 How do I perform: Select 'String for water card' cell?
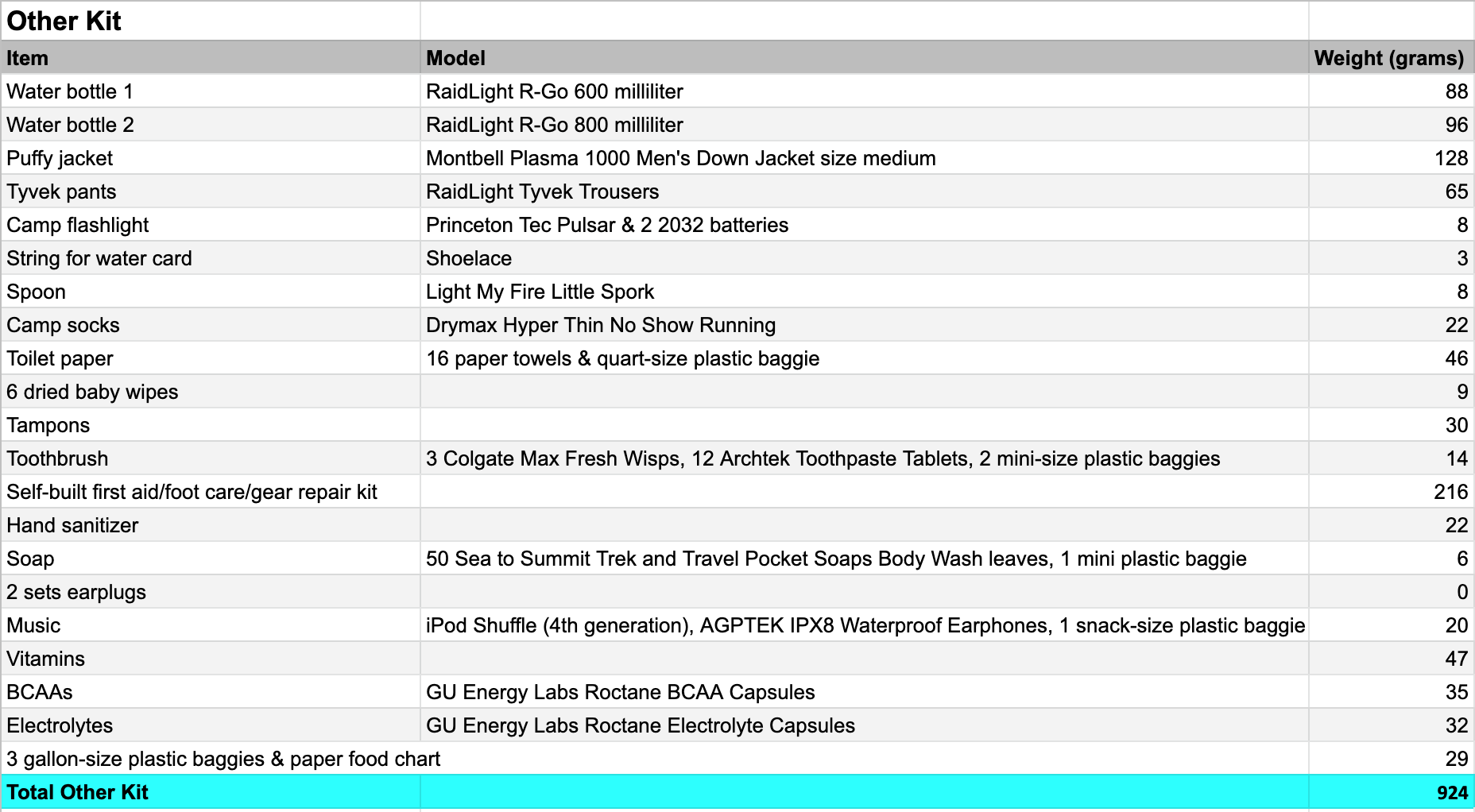coord(211,258)
